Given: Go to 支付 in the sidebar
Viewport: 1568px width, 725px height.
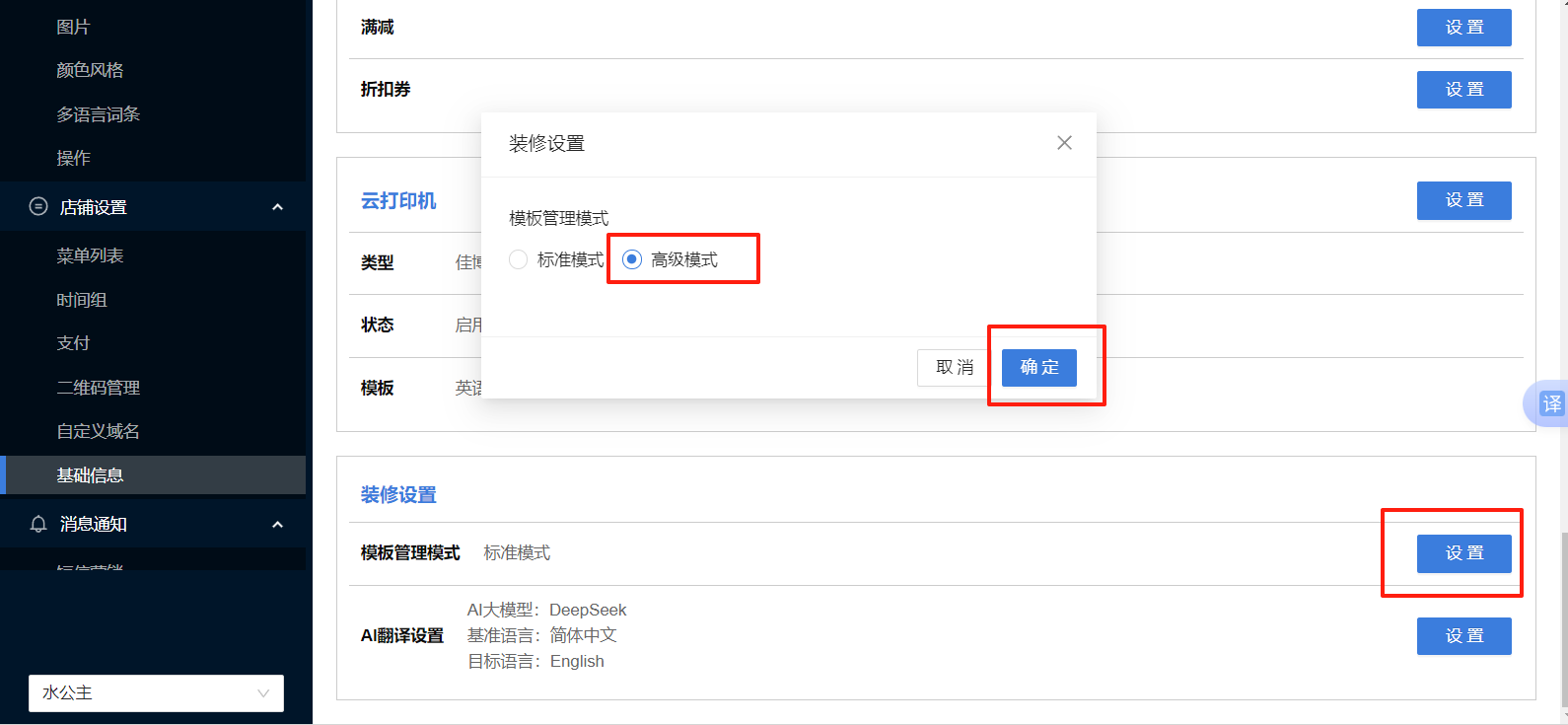Looking at the screenshot, I should (73, 343).
